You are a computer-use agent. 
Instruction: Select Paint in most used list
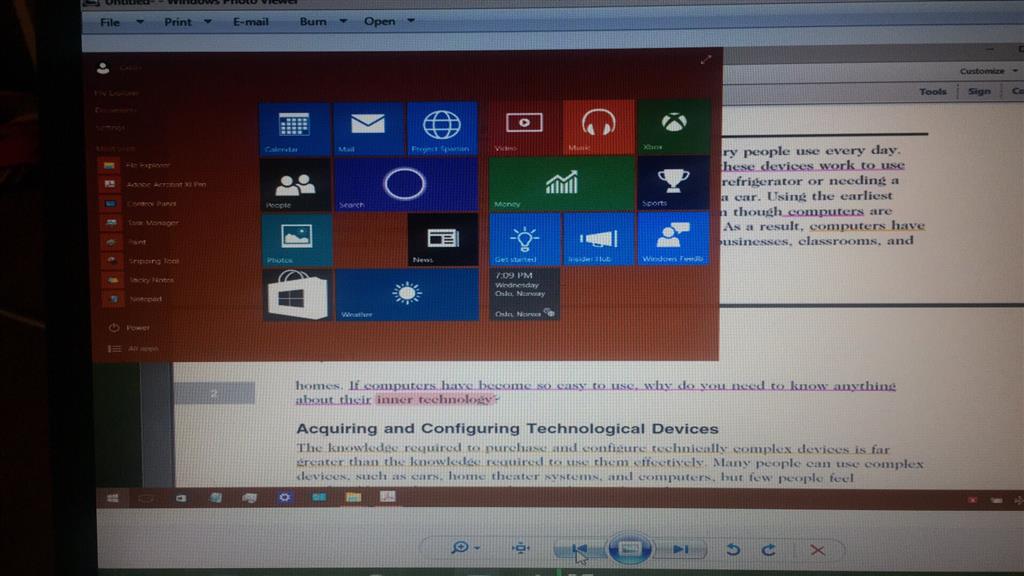(x=124, y=242)
